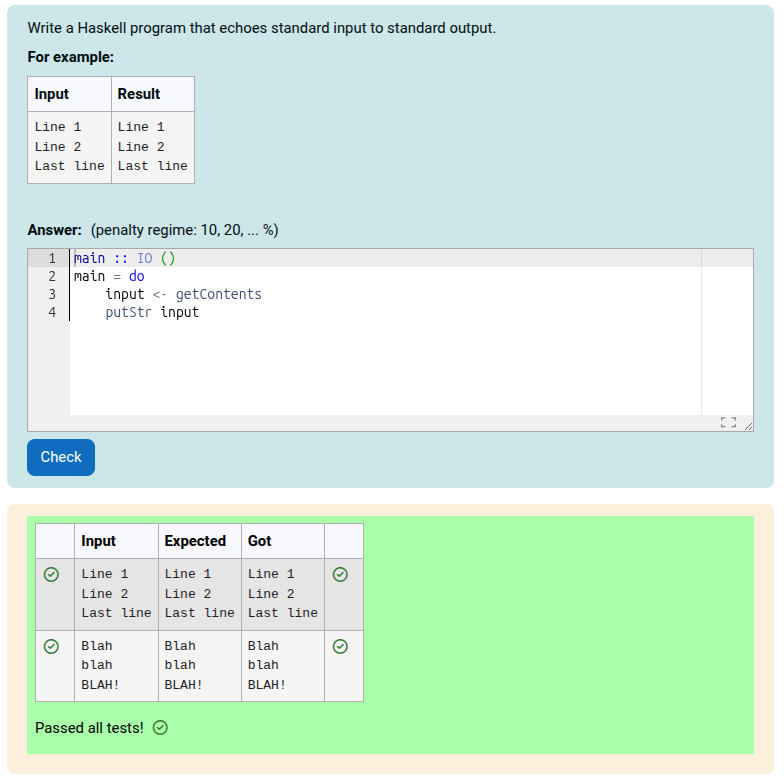Click line number 2 in gutter
The image size is (784, 782).
[x=52, y=276]
